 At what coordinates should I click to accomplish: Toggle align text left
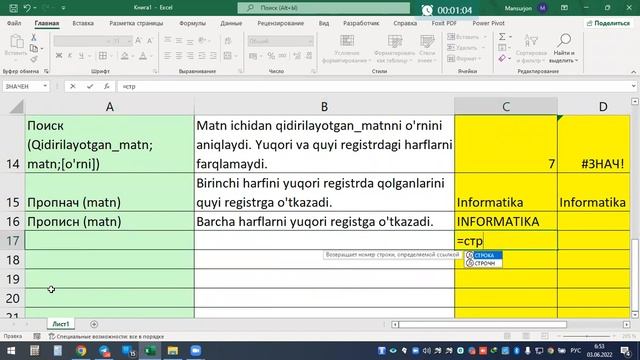(x=168, y=56)
